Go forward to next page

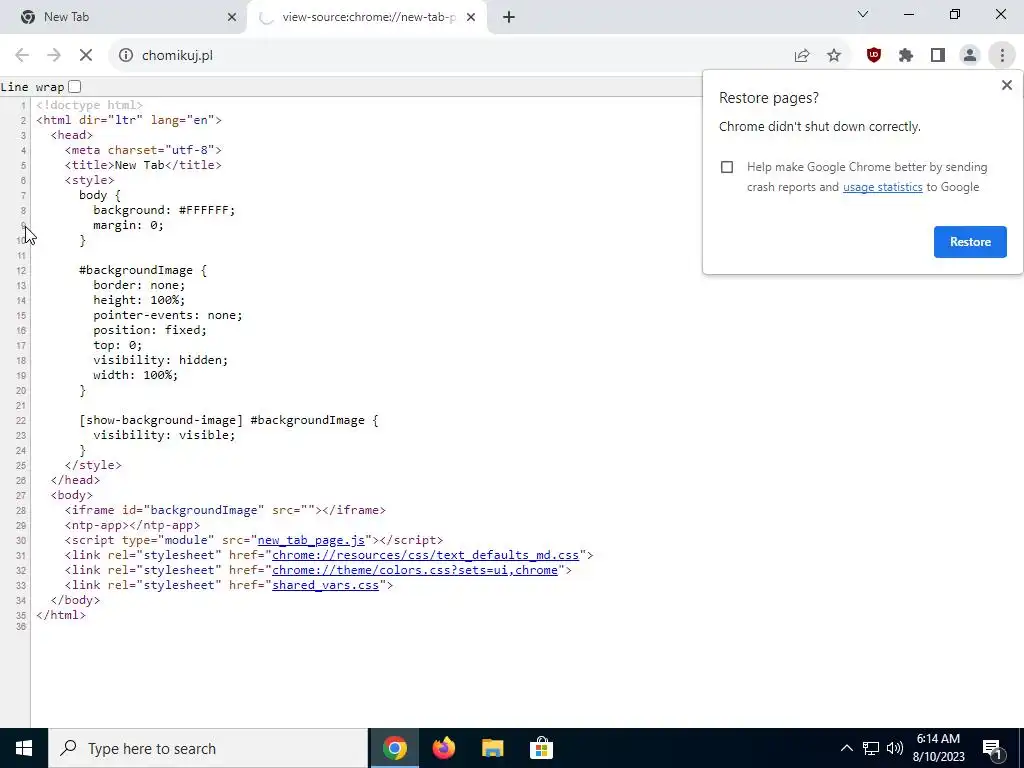point(54,56)
